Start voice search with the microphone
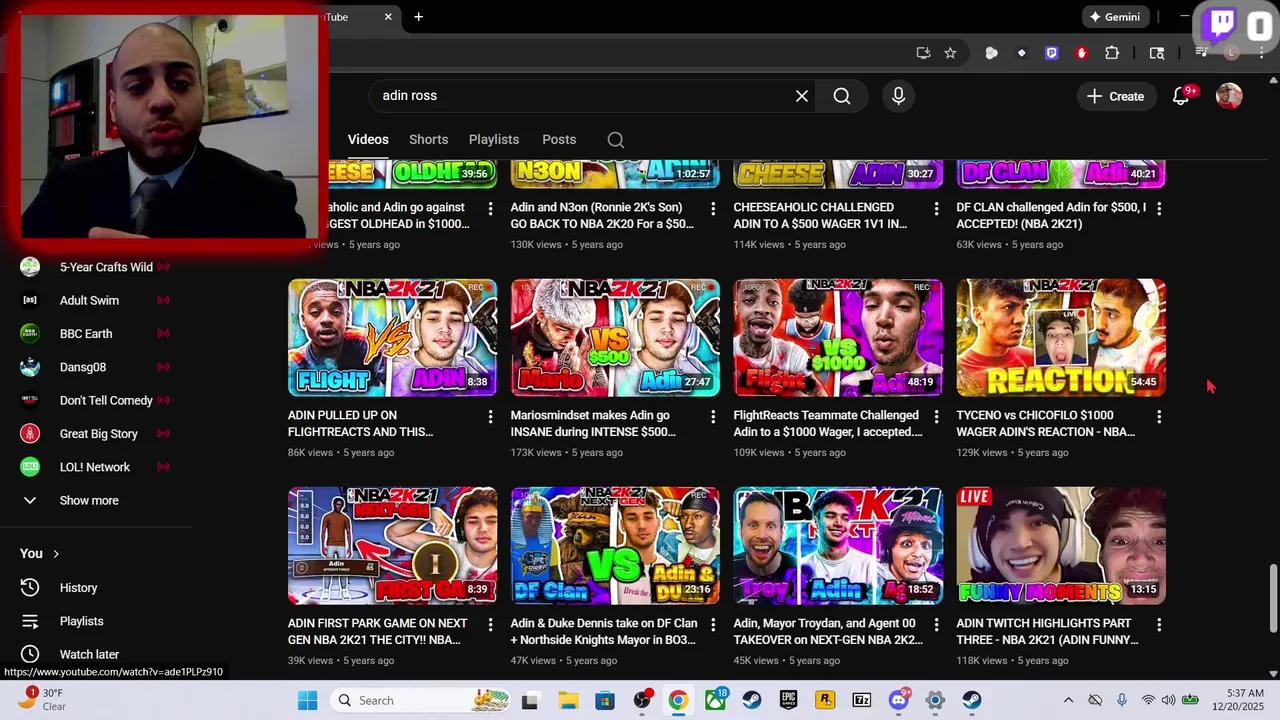 [898, 96]
